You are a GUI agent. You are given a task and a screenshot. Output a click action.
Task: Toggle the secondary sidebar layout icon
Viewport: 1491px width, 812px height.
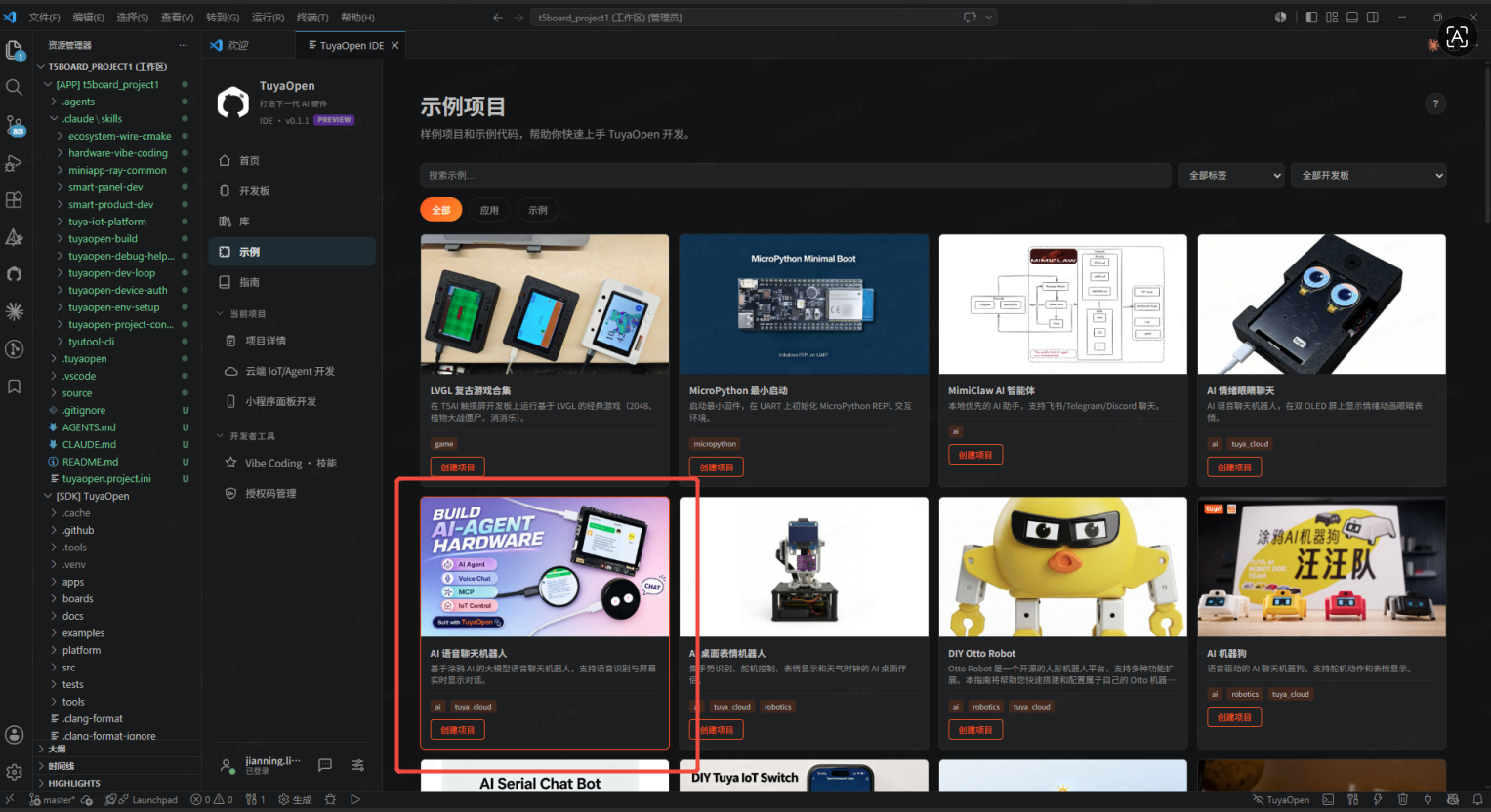[1373, 17]
